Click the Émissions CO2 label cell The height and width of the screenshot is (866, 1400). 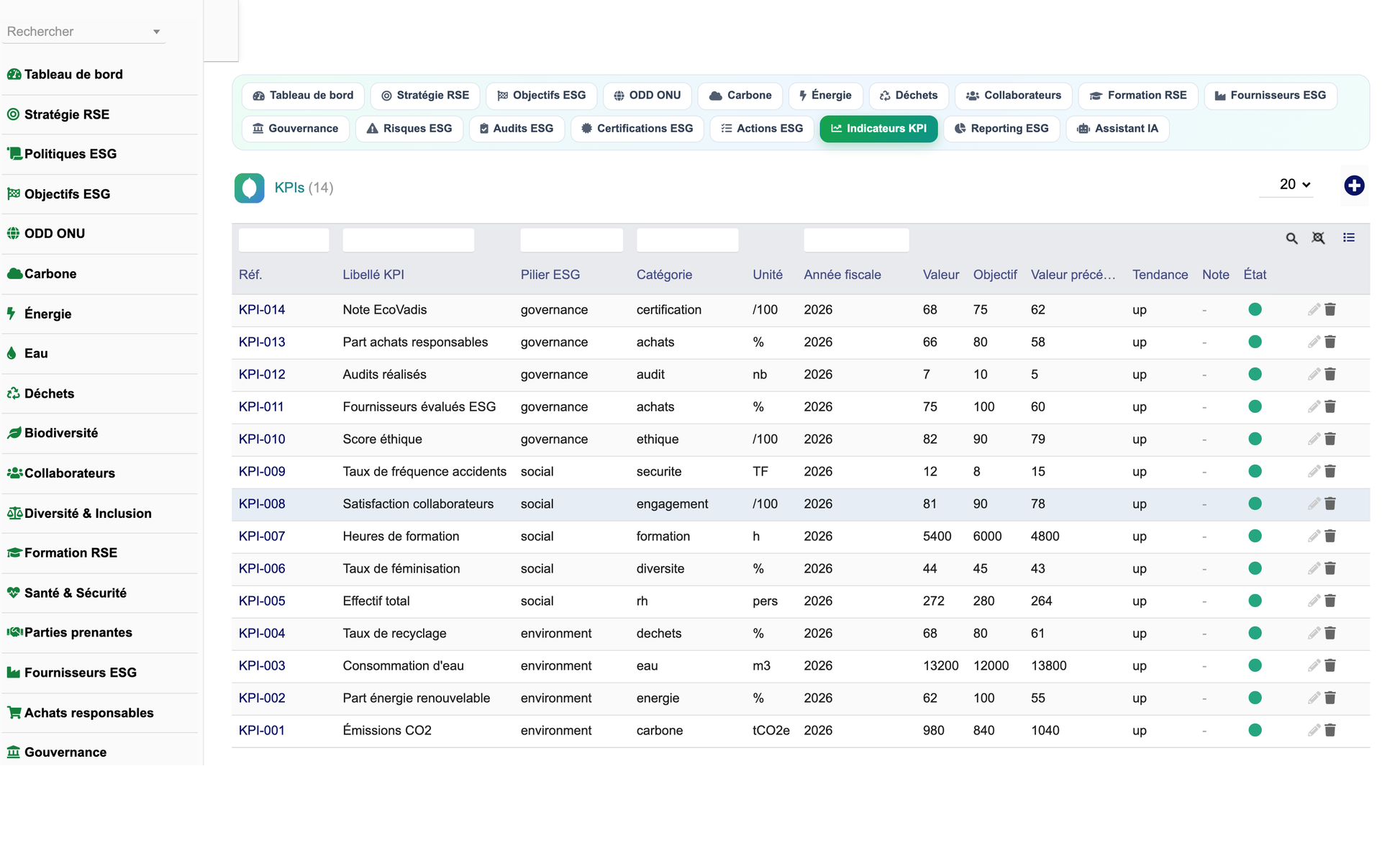click(387, 731)
